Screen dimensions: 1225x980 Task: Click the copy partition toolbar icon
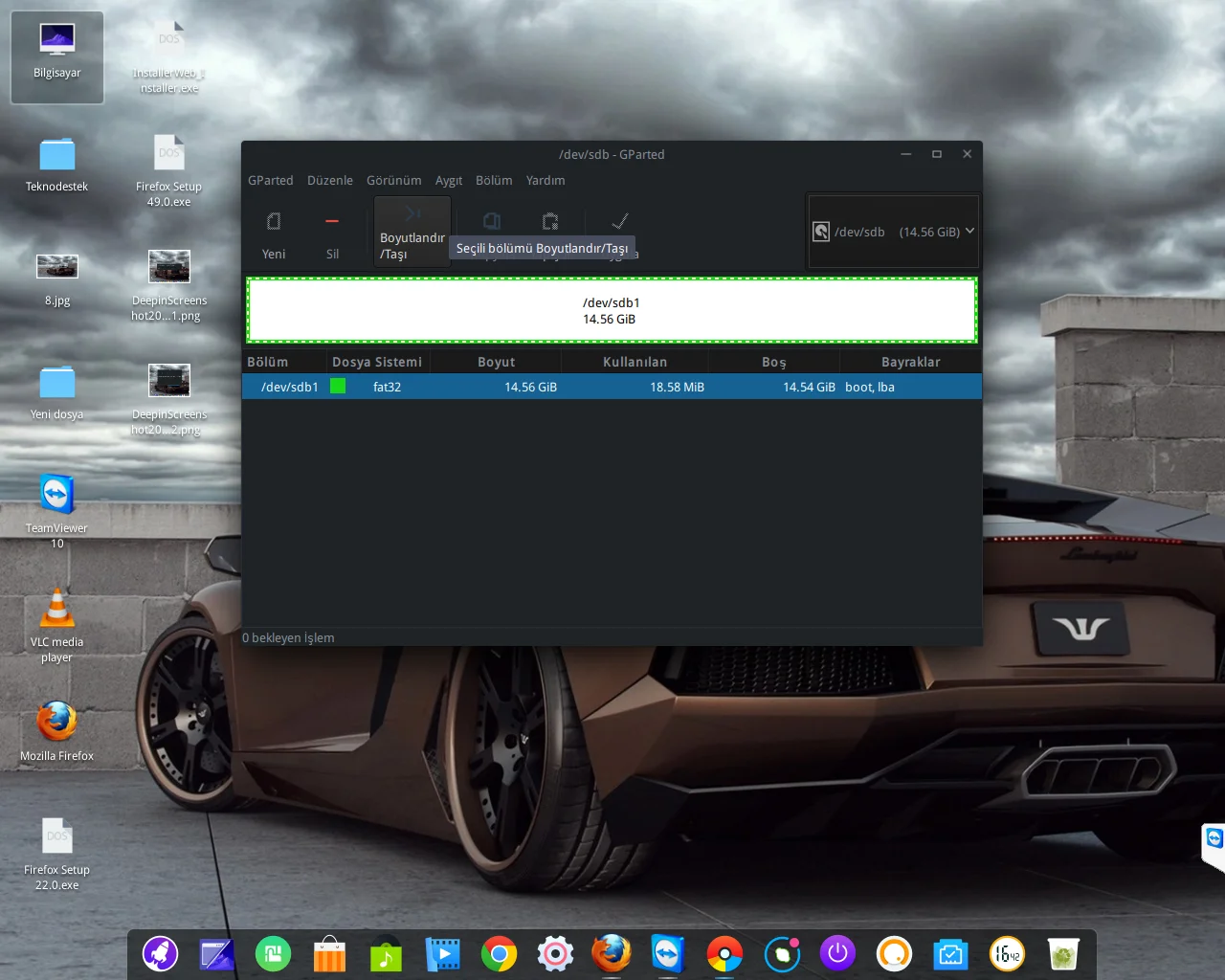(x=492, y=222)
